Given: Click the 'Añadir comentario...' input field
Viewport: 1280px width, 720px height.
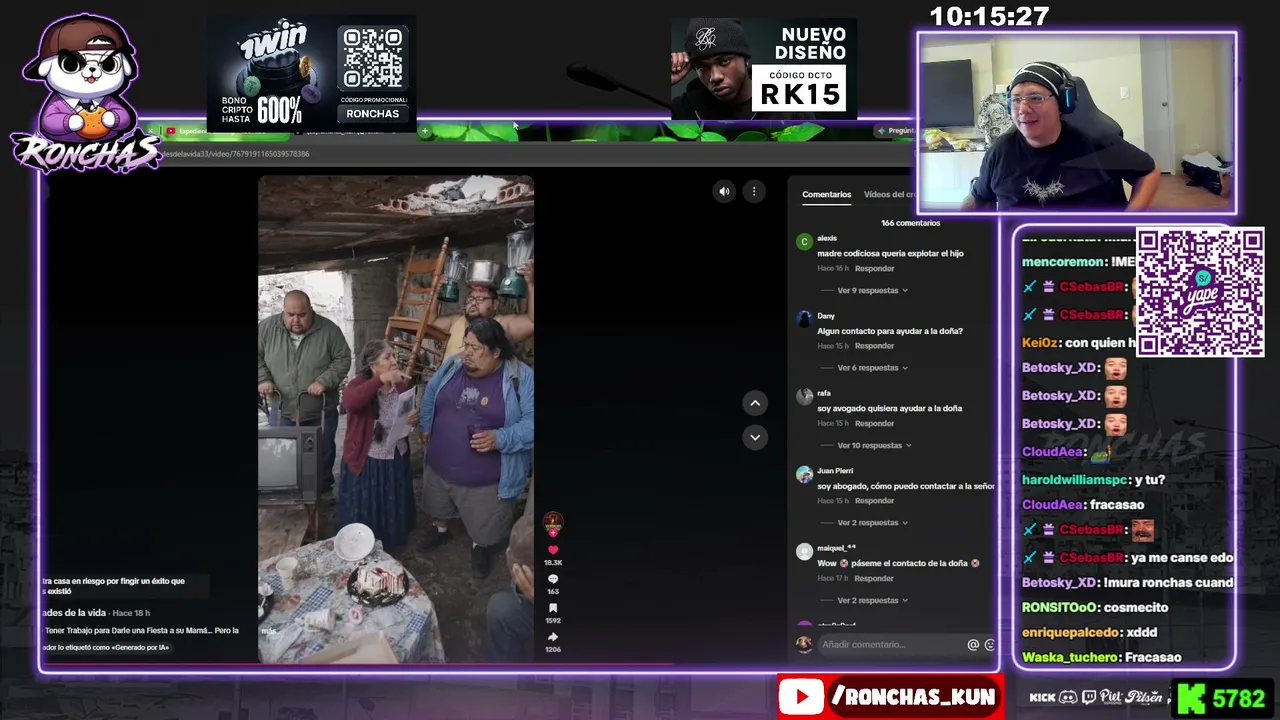Looking at the screenshot, I should 890,645.
